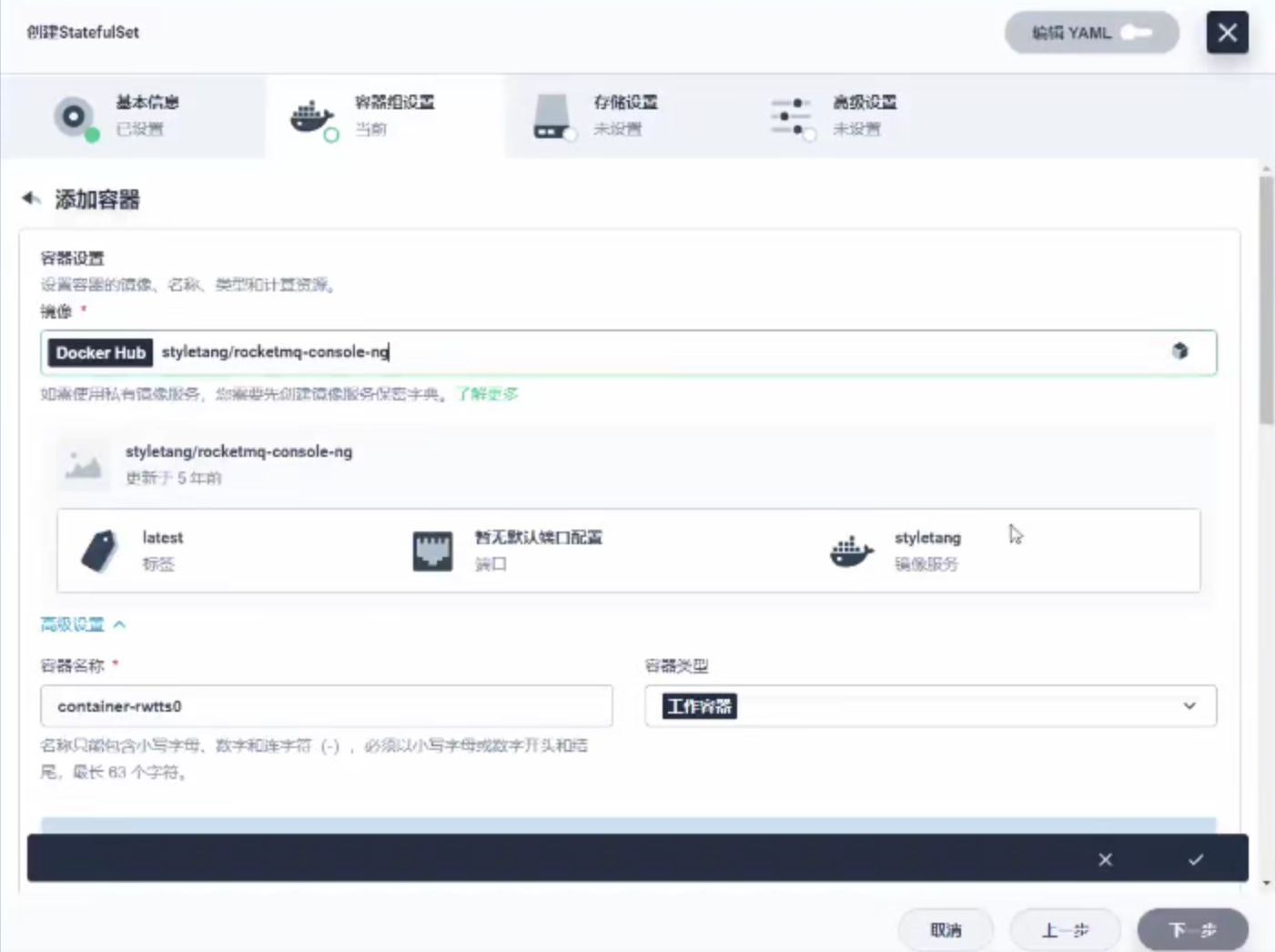
Task: Collapse the 高级设置 expander
Action: [83, 624]
